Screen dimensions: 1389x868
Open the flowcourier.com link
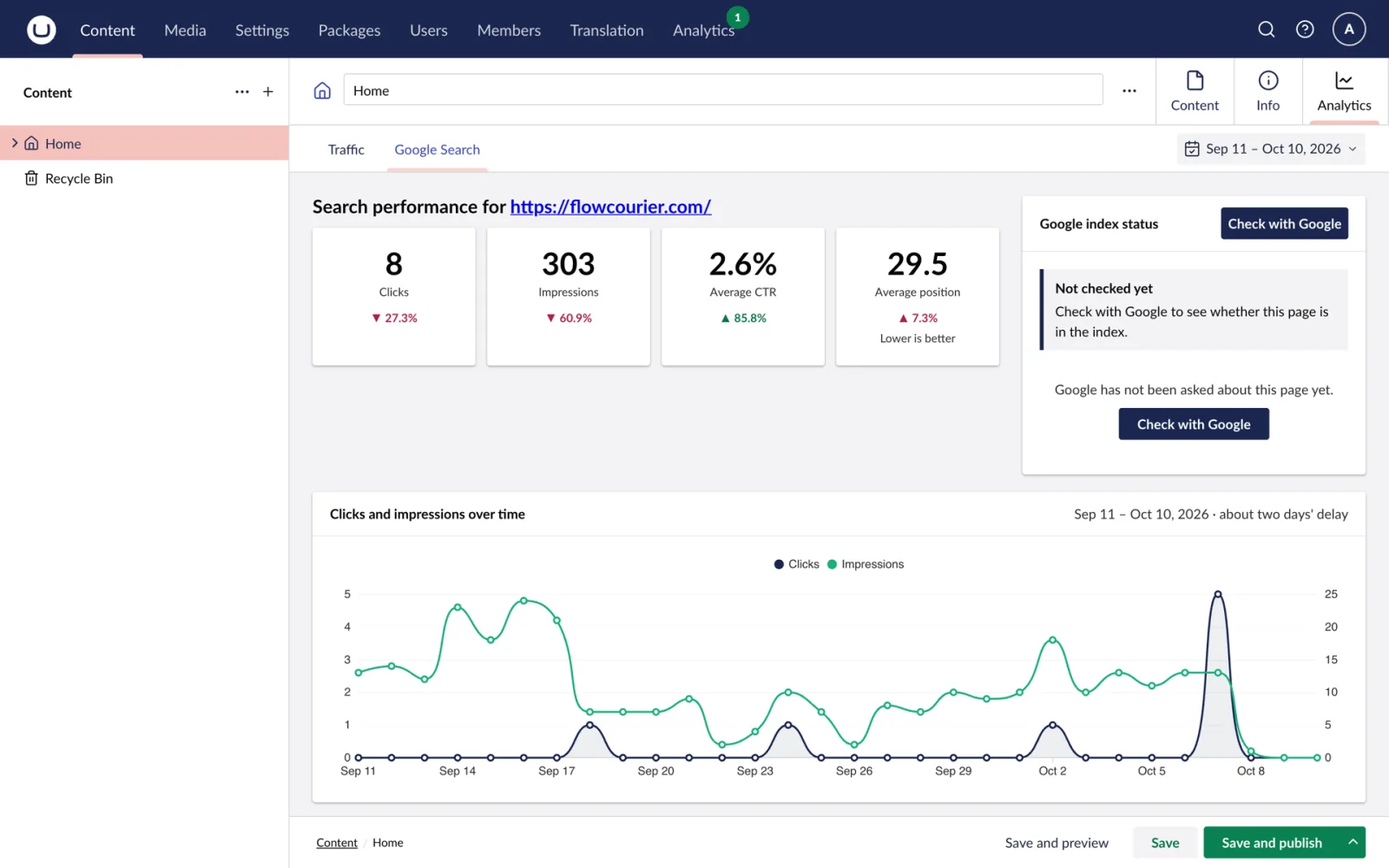pyautogui.click(x=610, y=207)
